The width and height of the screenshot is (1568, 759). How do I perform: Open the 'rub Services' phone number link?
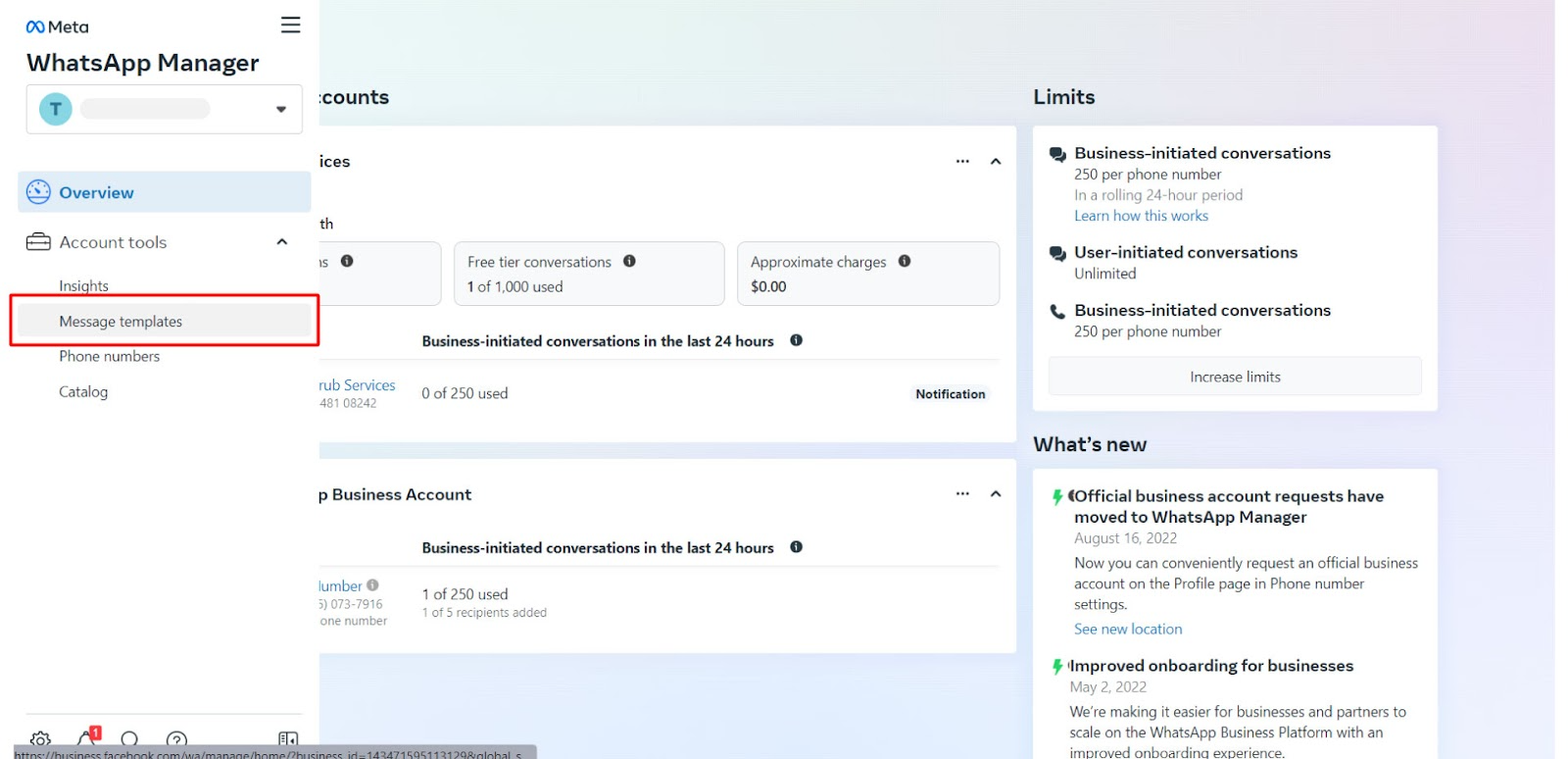[x=357, y=385]
